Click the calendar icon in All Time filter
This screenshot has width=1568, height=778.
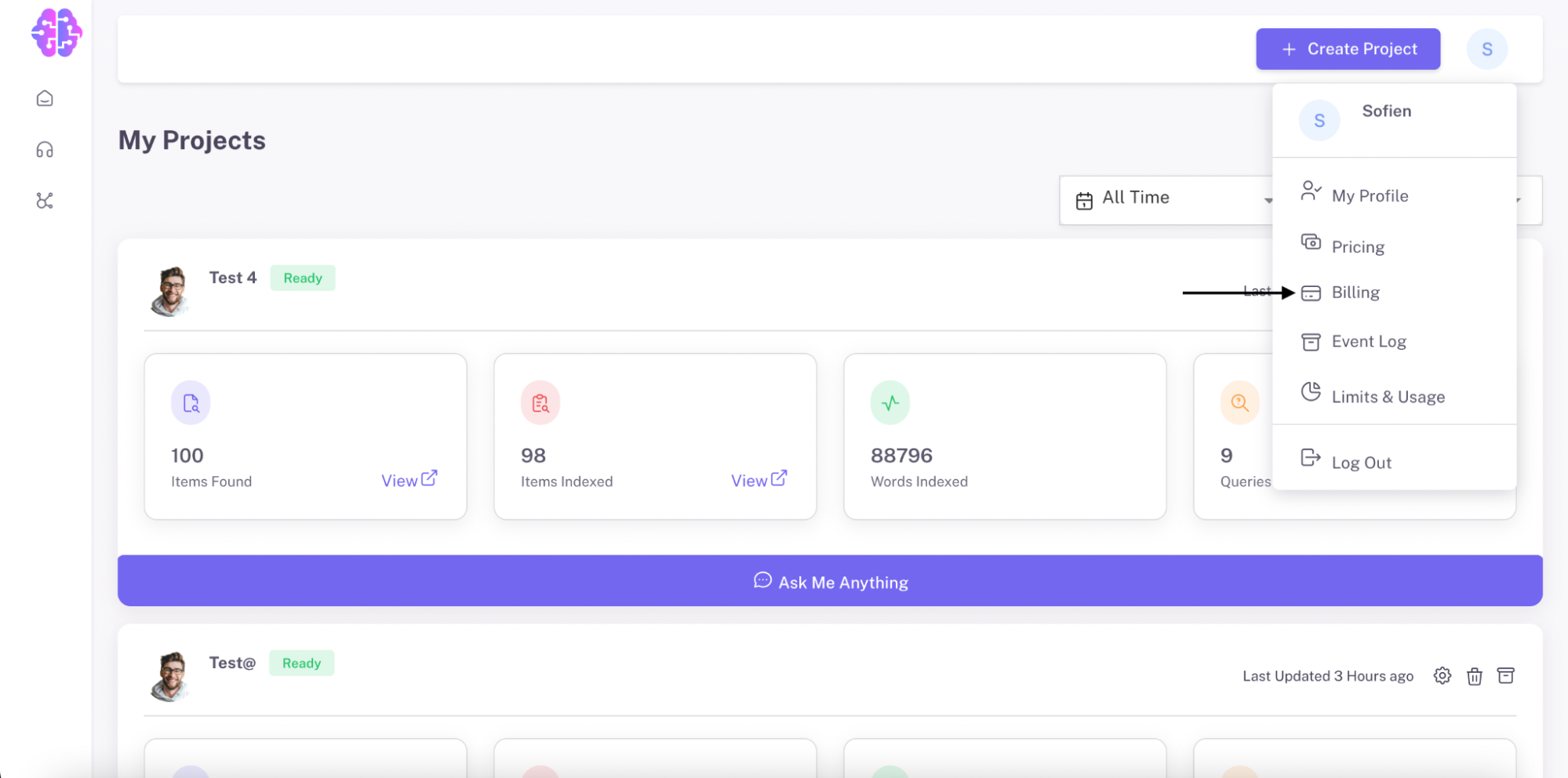click(1084, 201)
